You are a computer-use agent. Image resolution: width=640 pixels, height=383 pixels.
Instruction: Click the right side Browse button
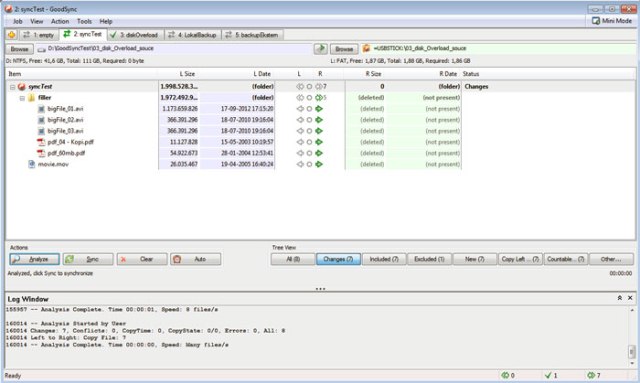point(344,49)
